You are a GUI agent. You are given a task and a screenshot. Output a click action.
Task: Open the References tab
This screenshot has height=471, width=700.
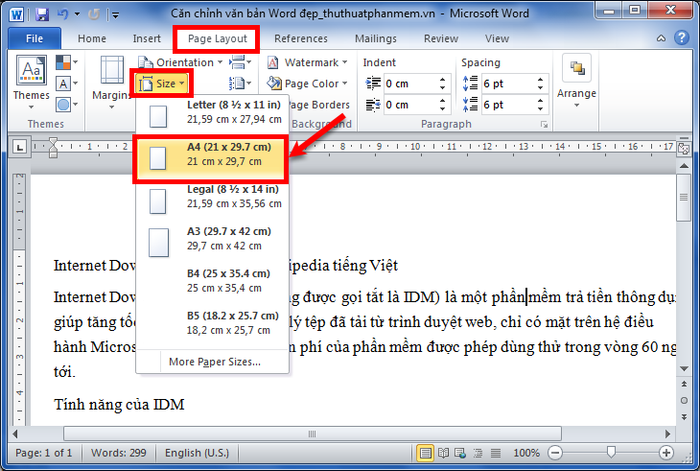(300, 39)
